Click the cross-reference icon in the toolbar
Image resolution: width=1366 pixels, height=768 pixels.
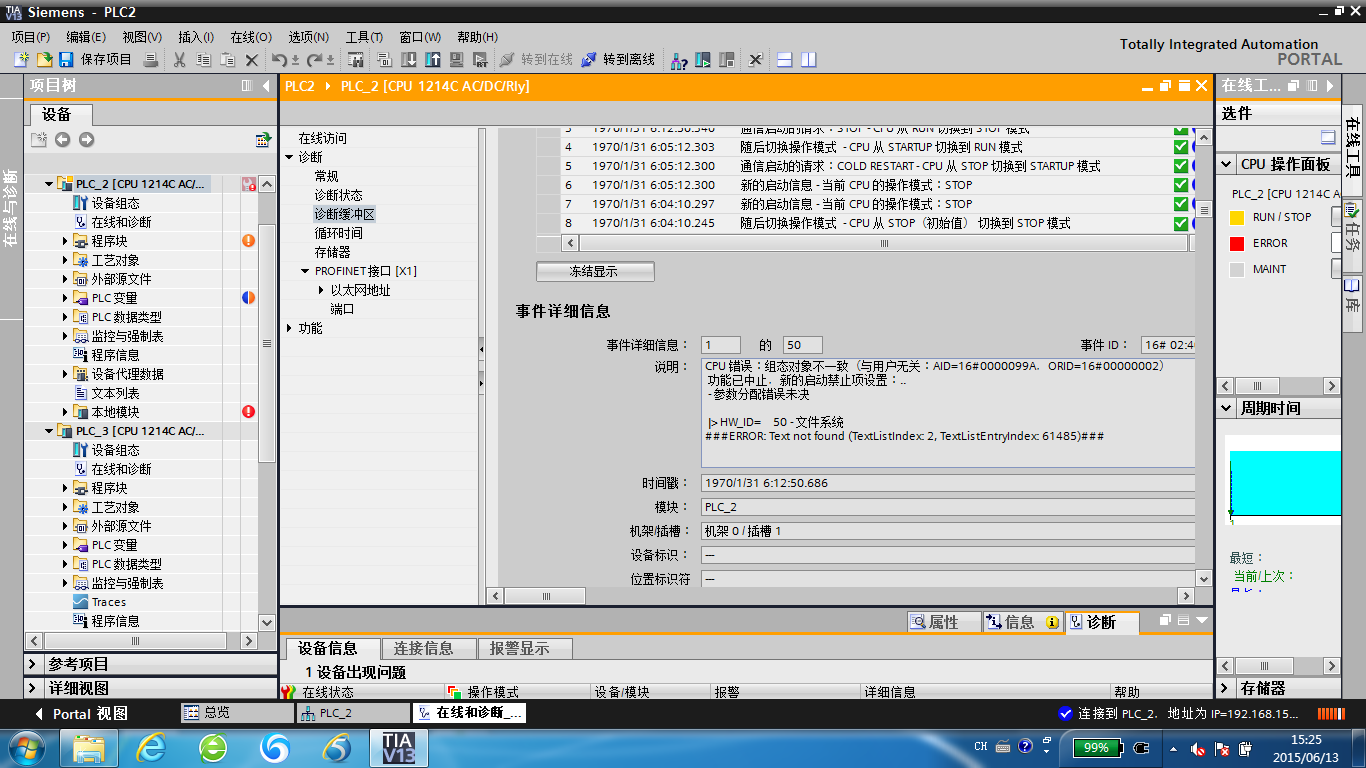click(x=756, y=60)
